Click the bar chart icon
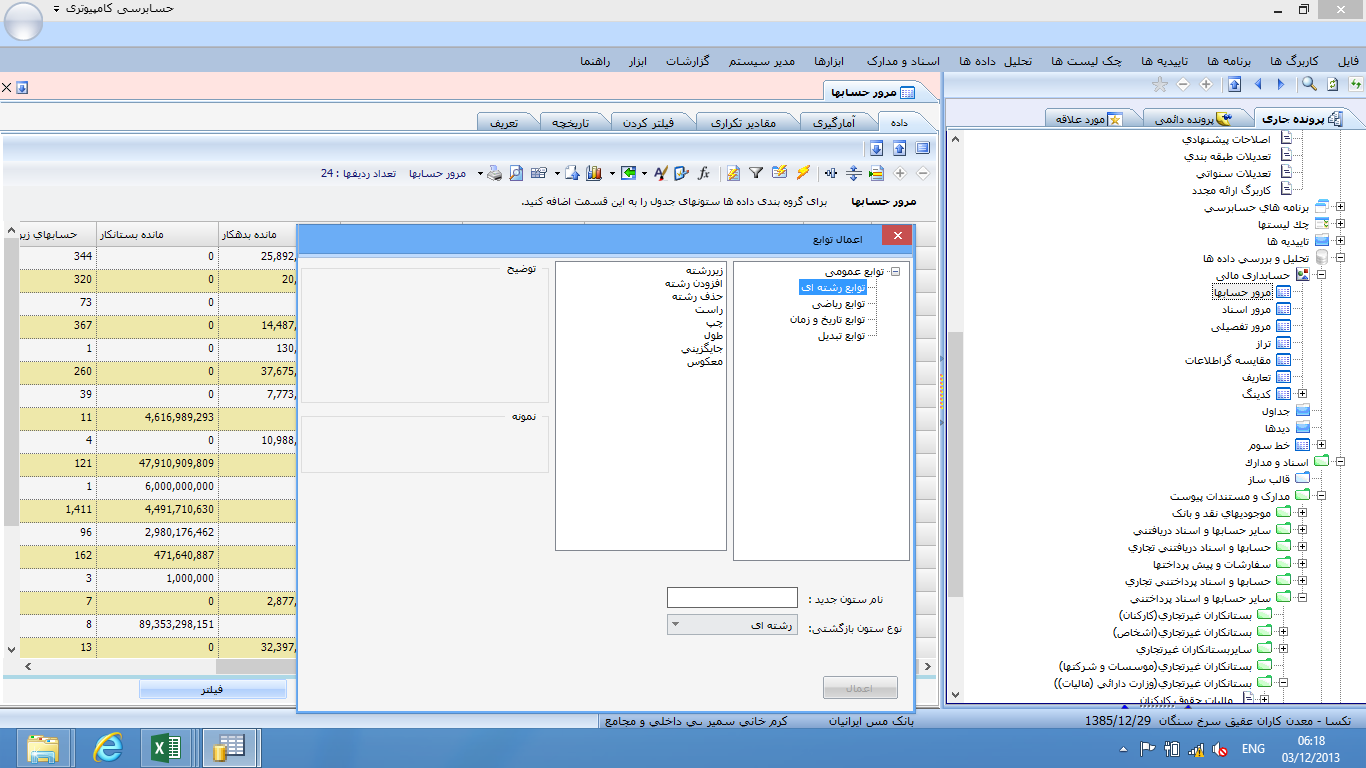1366x768 pixels. [x=594, y=173]
